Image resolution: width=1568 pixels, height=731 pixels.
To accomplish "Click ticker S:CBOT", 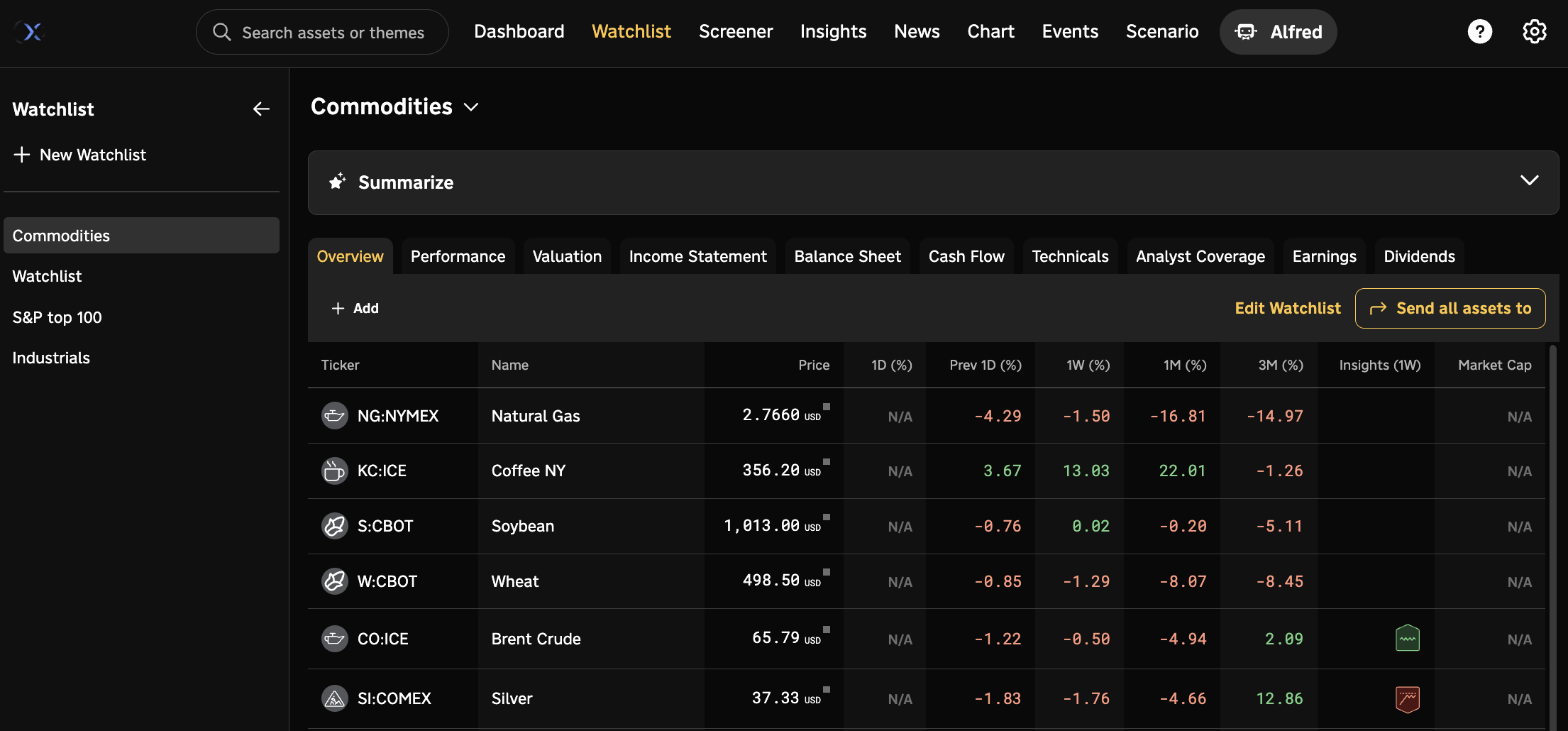I will pos(385,527).
